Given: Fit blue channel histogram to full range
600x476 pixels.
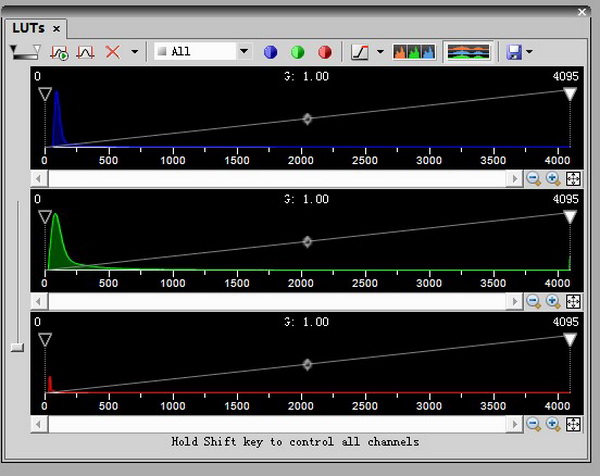Looking at the screenshot, I should pyautogui.click(x=573, y=179).
